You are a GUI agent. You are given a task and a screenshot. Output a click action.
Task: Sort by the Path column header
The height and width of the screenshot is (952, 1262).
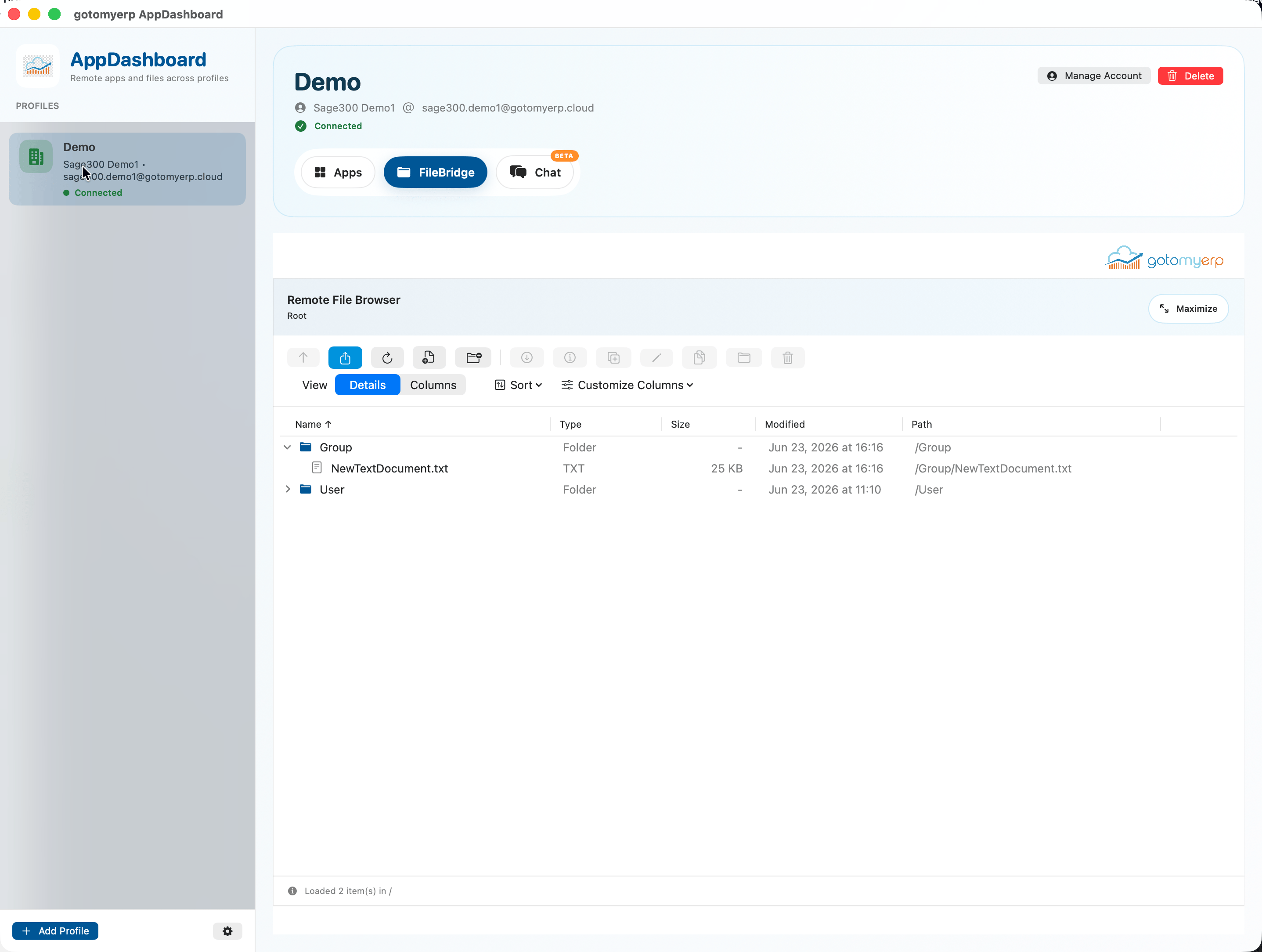pyautogui.click(x=921, y=424)
